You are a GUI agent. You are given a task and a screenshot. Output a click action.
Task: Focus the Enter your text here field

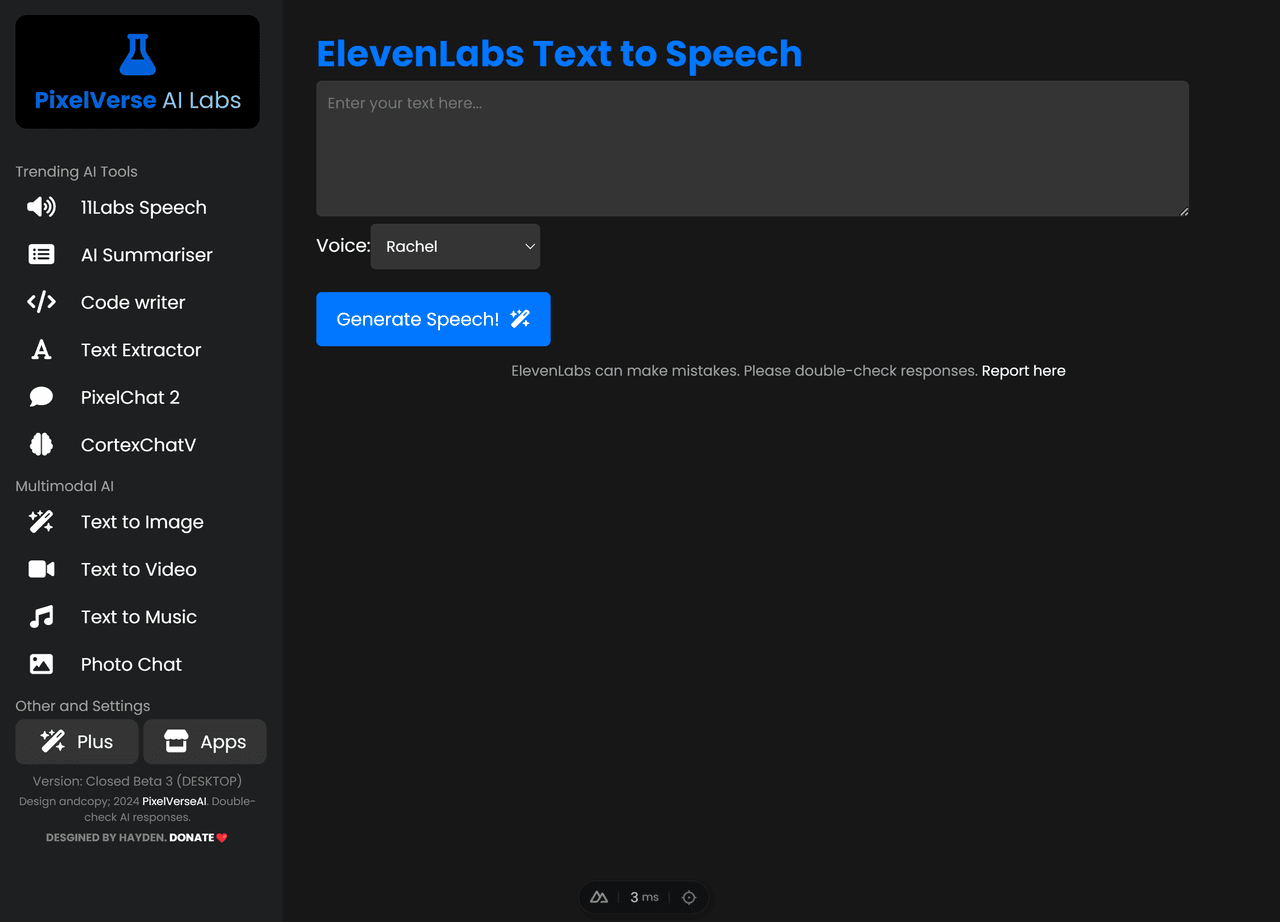752,148
